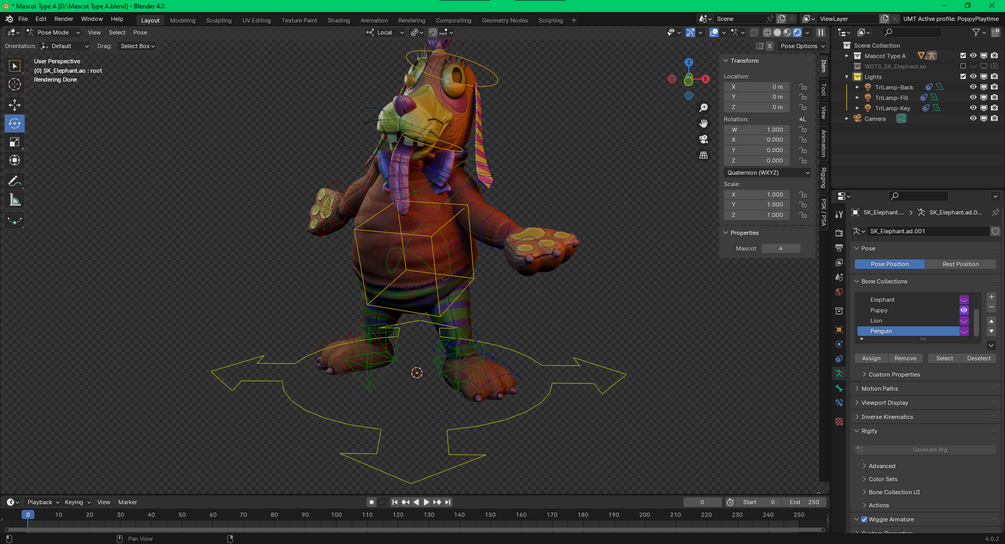Toggle visibility eye for TriLamp-Back
Viewport: 1005px width, 544px height.
coord(973,87)
